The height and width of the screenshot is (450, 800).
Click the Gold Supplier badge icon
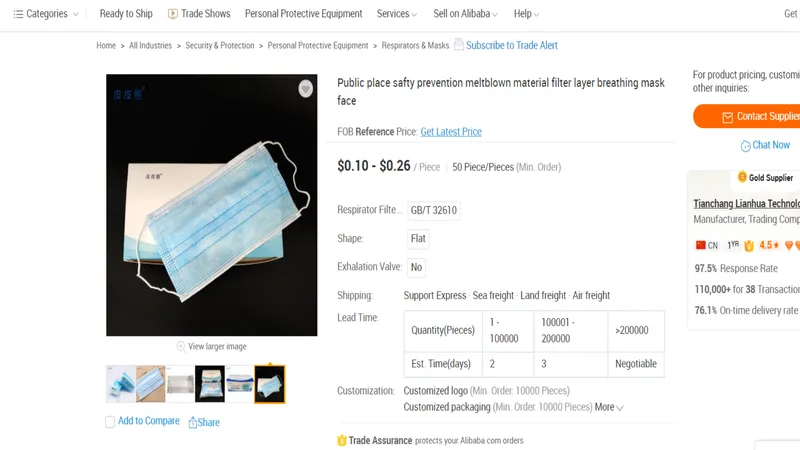(742, 177)
